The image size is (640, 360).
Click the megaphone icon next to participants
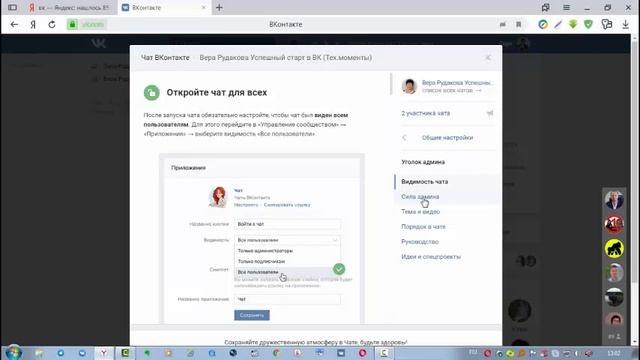pyautogui.click(x=490, y=113)
